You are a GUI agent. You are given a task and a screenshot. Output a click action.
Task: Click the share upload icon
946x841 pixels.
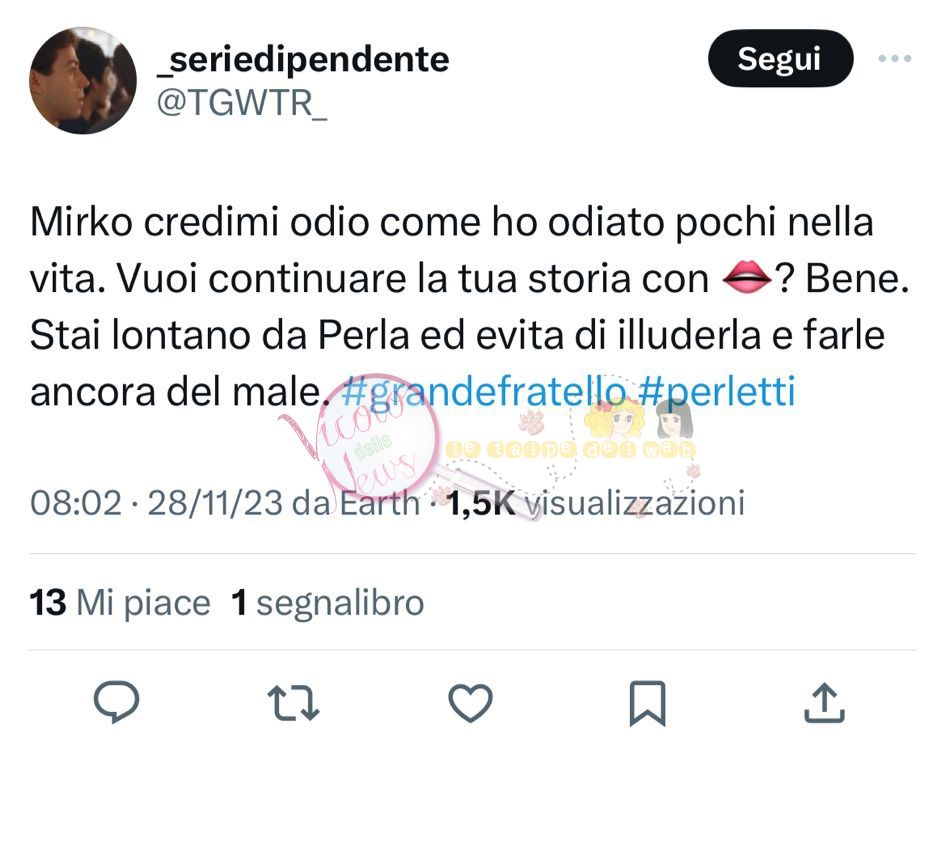click(x=824, y=703)
